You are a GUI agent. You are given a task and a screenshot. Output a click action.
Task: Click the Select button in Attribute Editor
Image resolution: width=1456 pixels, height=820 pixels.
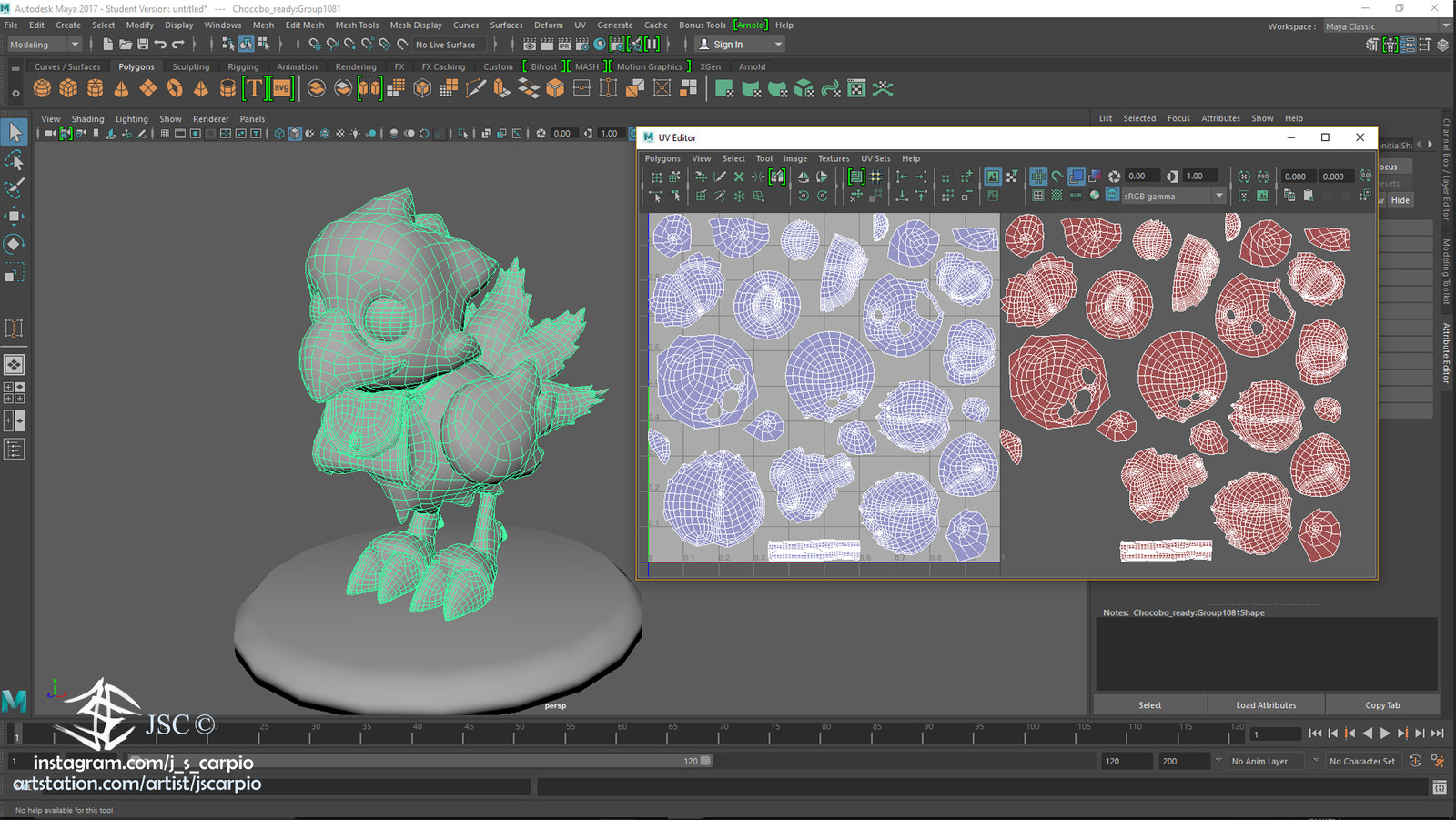1149,705
